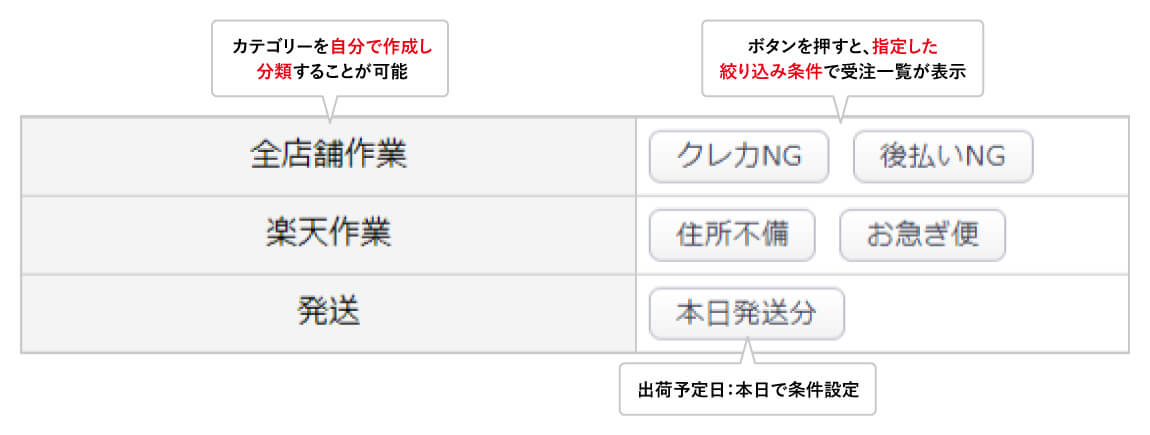Select the 全店舗作業 category label
The width and height of the screenshot is (1150, 435).
(x=328, y=155)
